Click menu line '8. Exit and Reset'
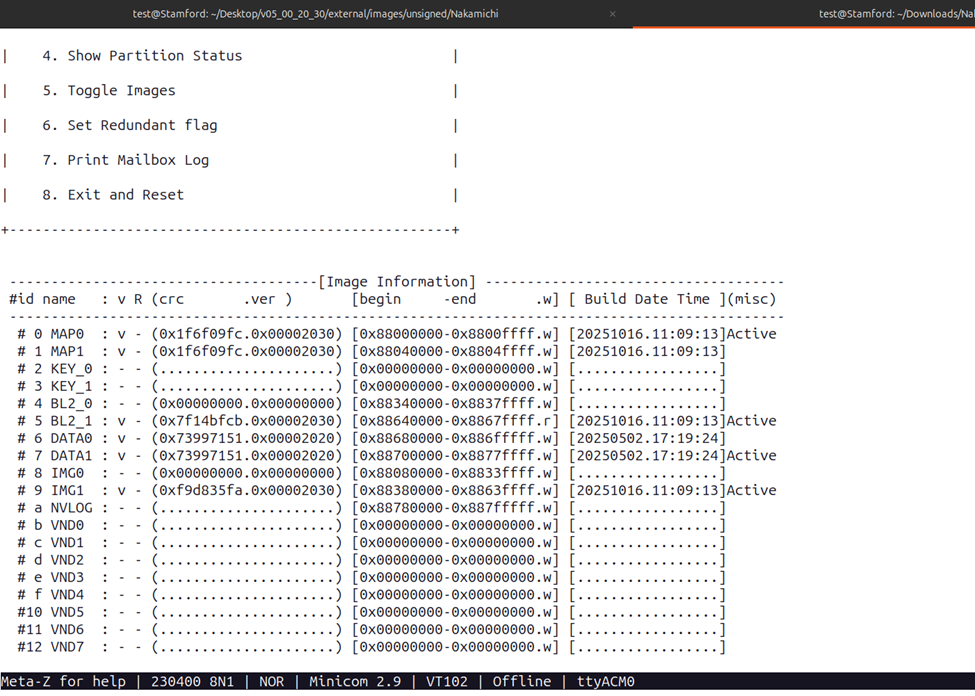The width and height of the screenshot is (975, 696). pos(113,195)
